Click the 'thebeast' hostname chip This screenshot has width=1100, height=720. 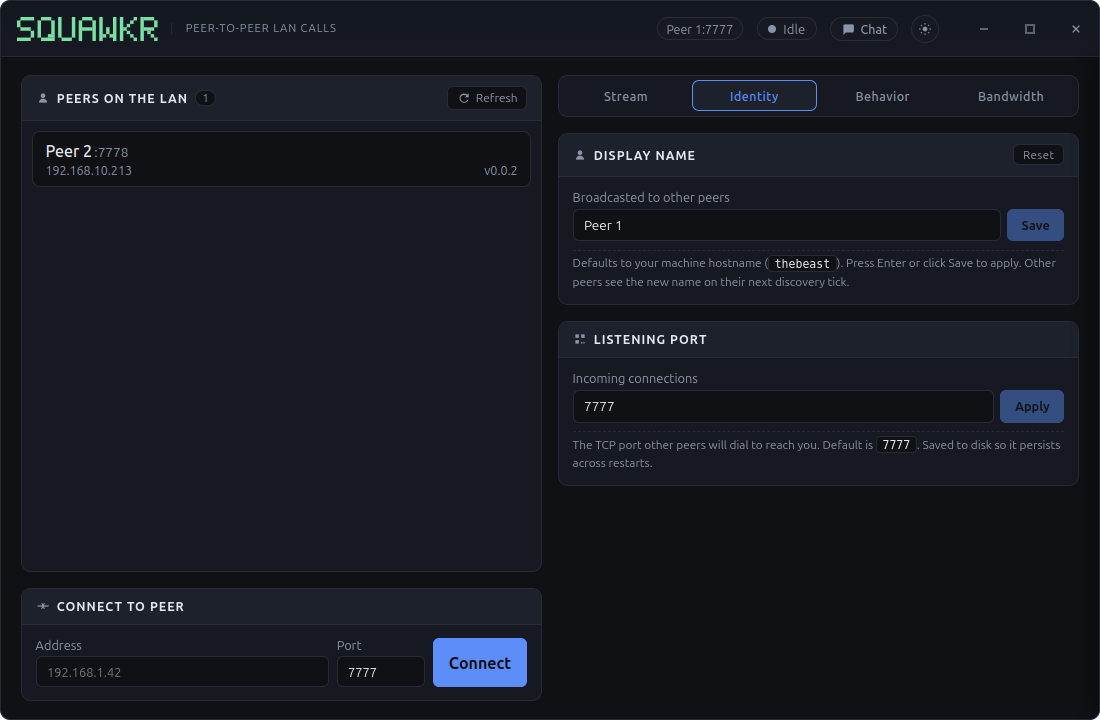pos(802,263)
